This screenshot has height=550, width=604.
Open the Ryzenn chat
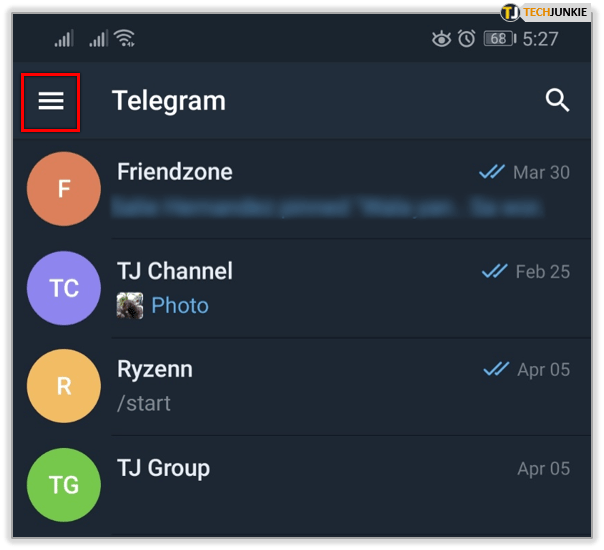(302, 386)
